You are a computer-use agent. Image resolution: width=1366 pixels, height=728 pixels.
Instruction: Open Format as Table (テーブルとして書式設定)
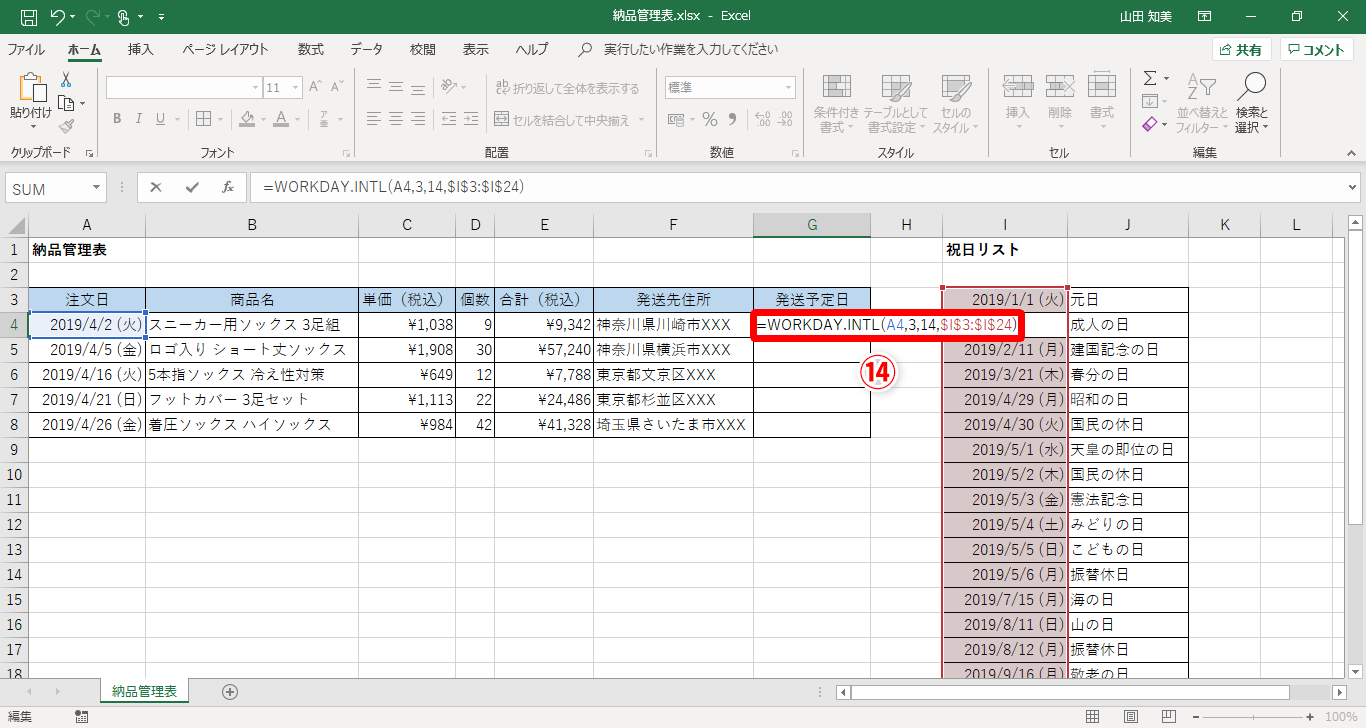[x=896, y=104]
